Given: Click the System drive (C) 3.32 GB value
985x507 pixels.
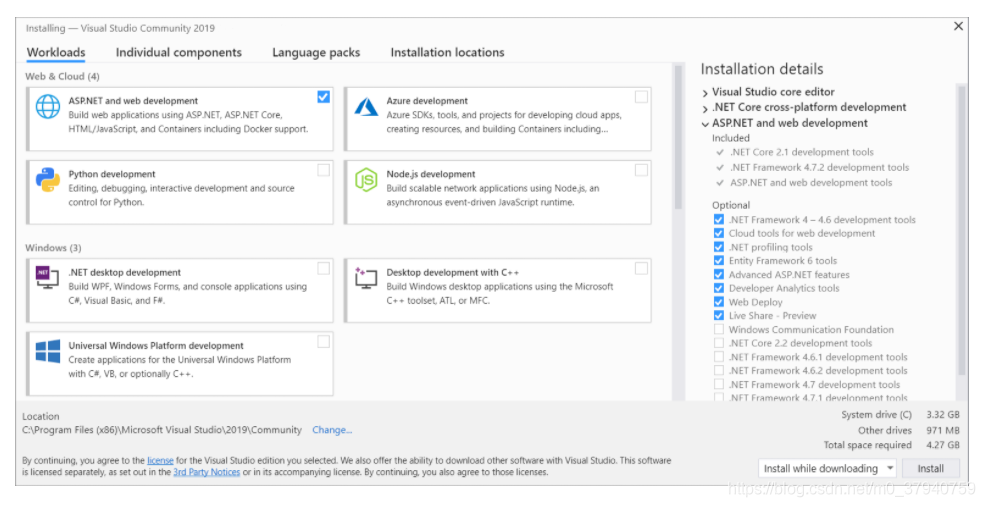Looking at the screenshot, I should point(943,415).
